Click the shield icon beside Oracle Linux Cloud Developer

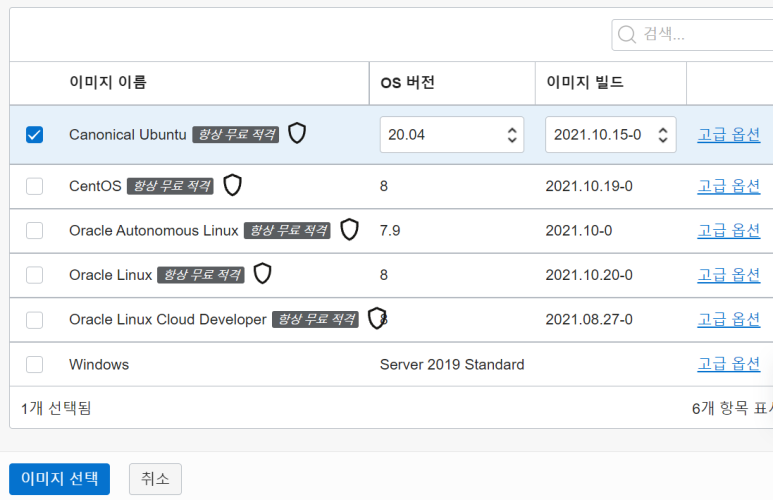[x=377, y=319]
